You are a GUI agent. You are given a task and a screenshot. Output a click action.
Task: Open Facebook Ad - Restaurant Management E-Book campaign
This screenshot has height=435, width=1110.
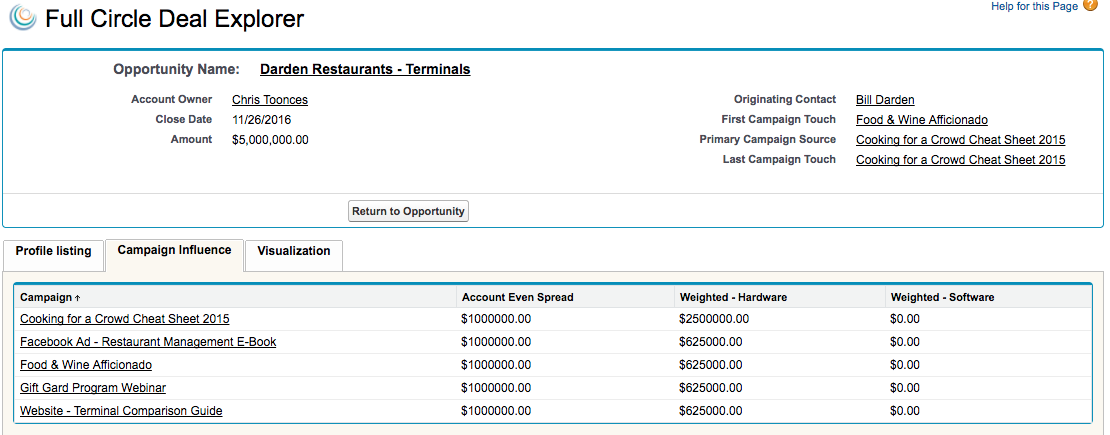[x=148, y=341]
